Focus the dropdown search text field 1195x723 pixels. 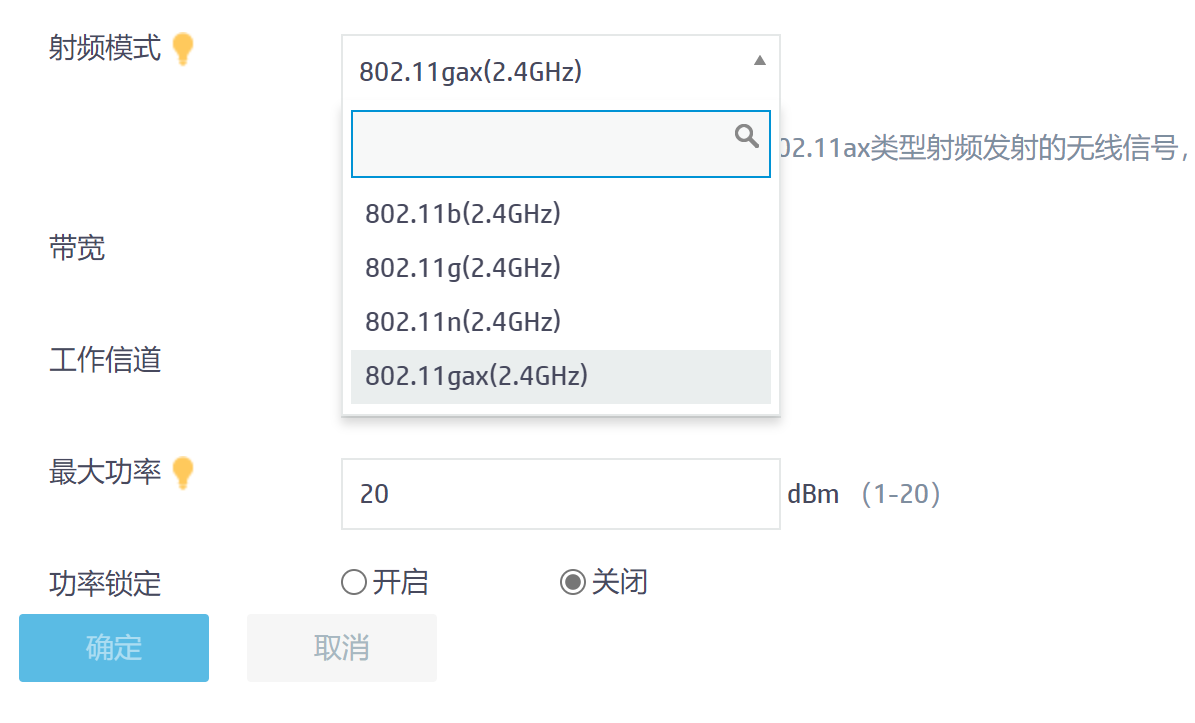[540, 144]
